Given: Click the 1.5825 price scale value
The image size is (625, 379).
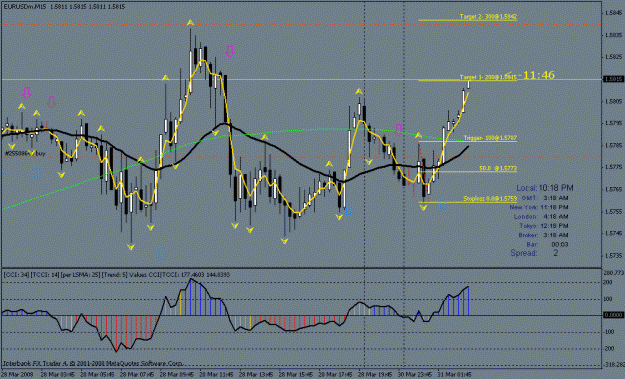Looking at the screenshot, I should pyautogui.click(x=613, y=57).
